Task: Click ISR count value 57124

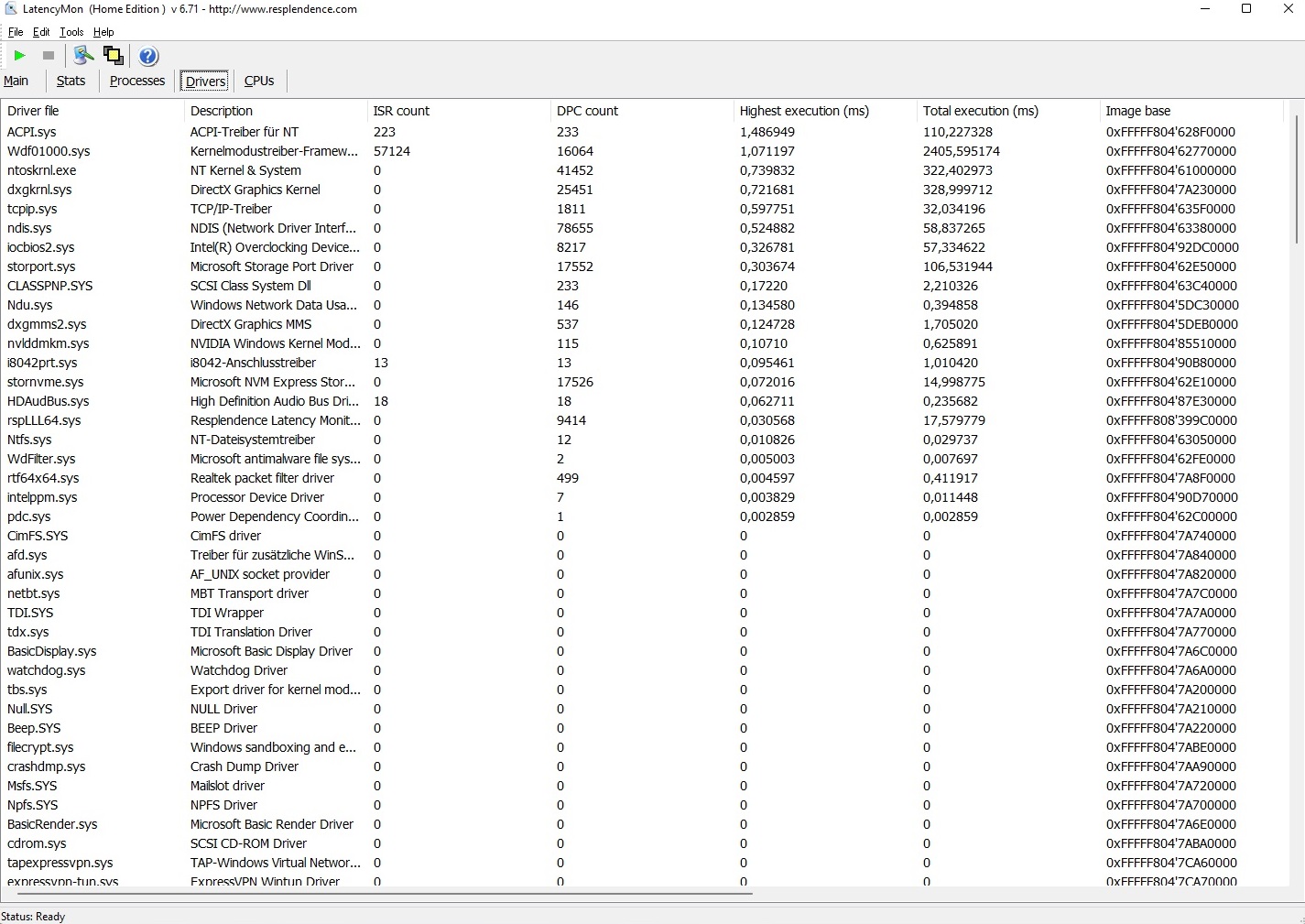Action: click(392, 151)
